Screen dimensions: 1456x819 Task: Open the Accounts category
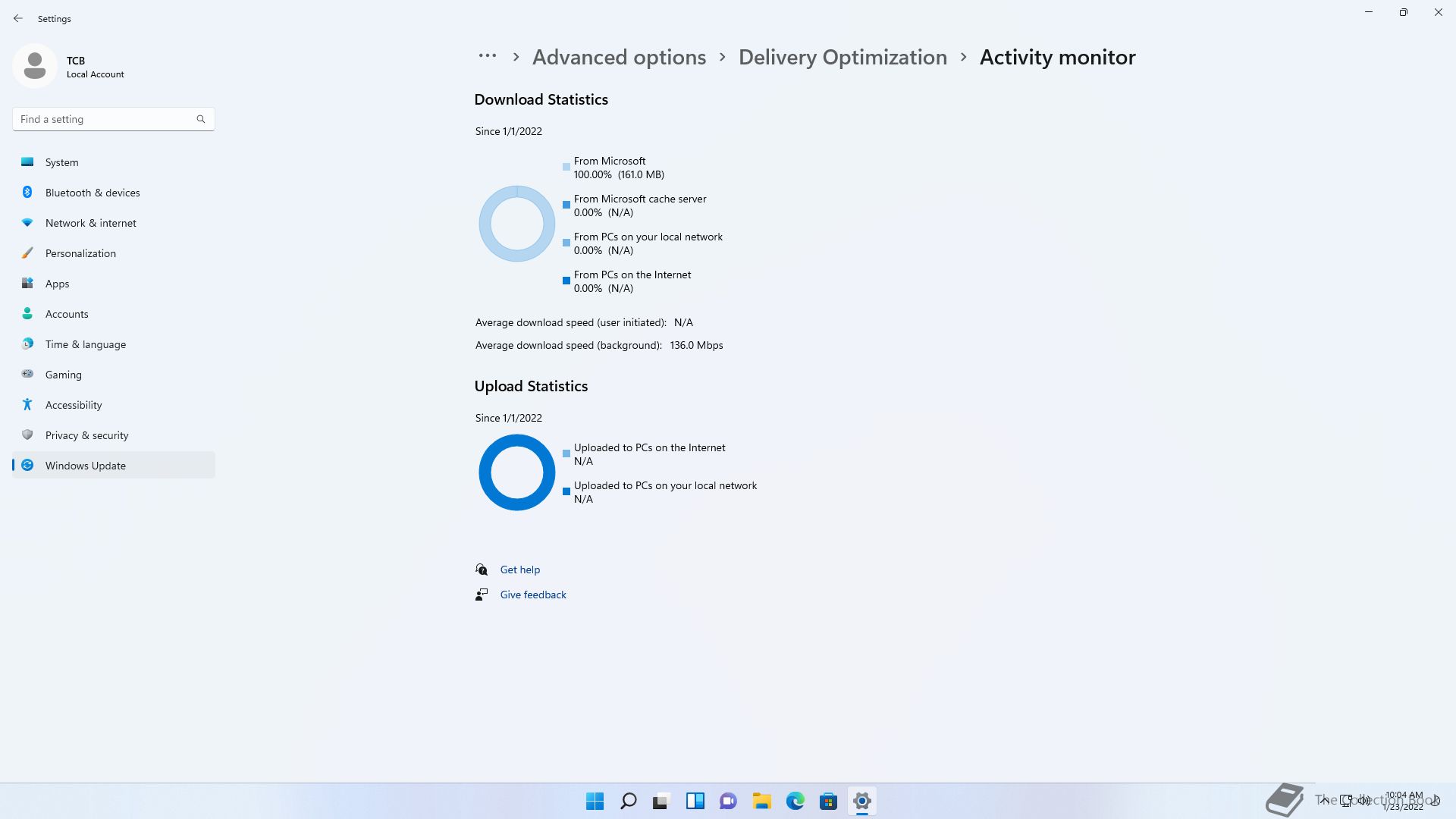click(67, 314)
